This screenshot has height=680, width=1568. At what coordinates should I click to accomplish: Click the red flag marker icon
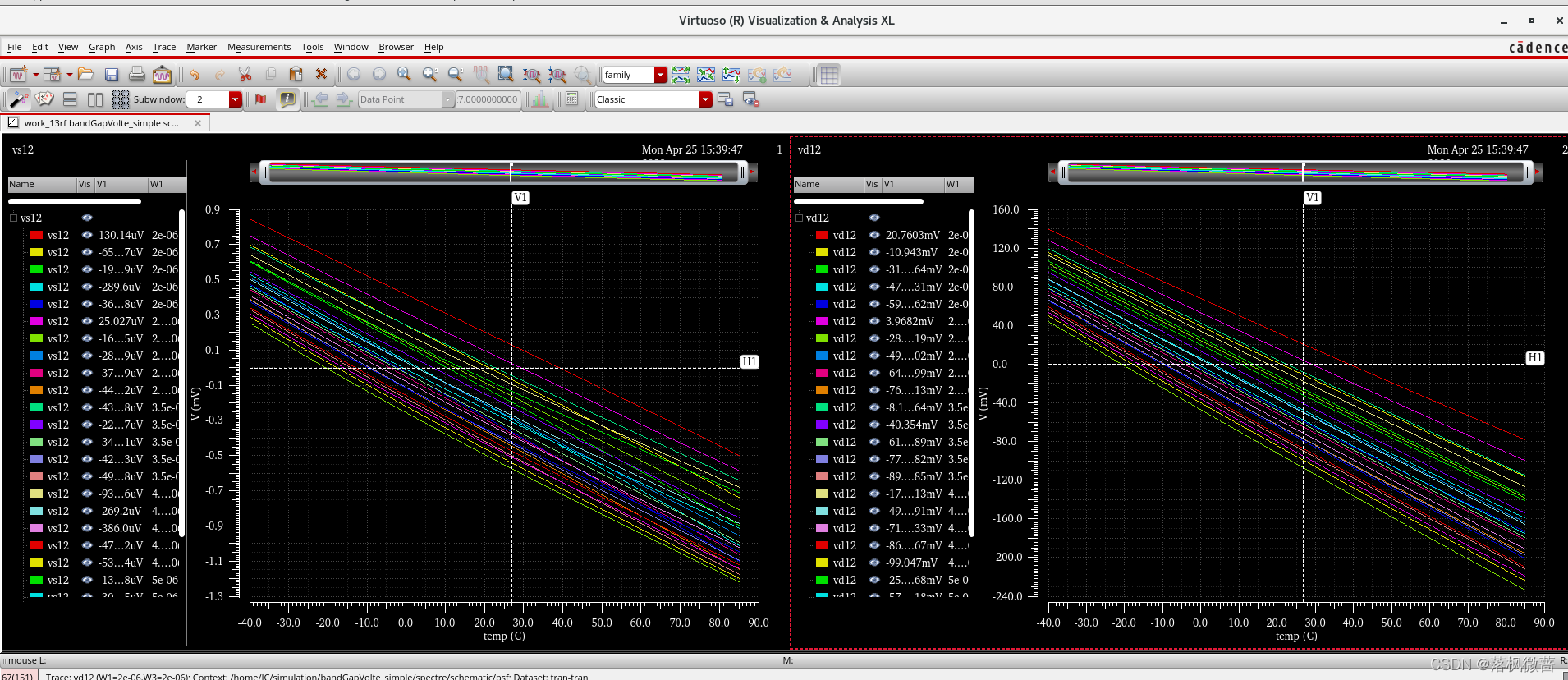click(x=261, y=99)
